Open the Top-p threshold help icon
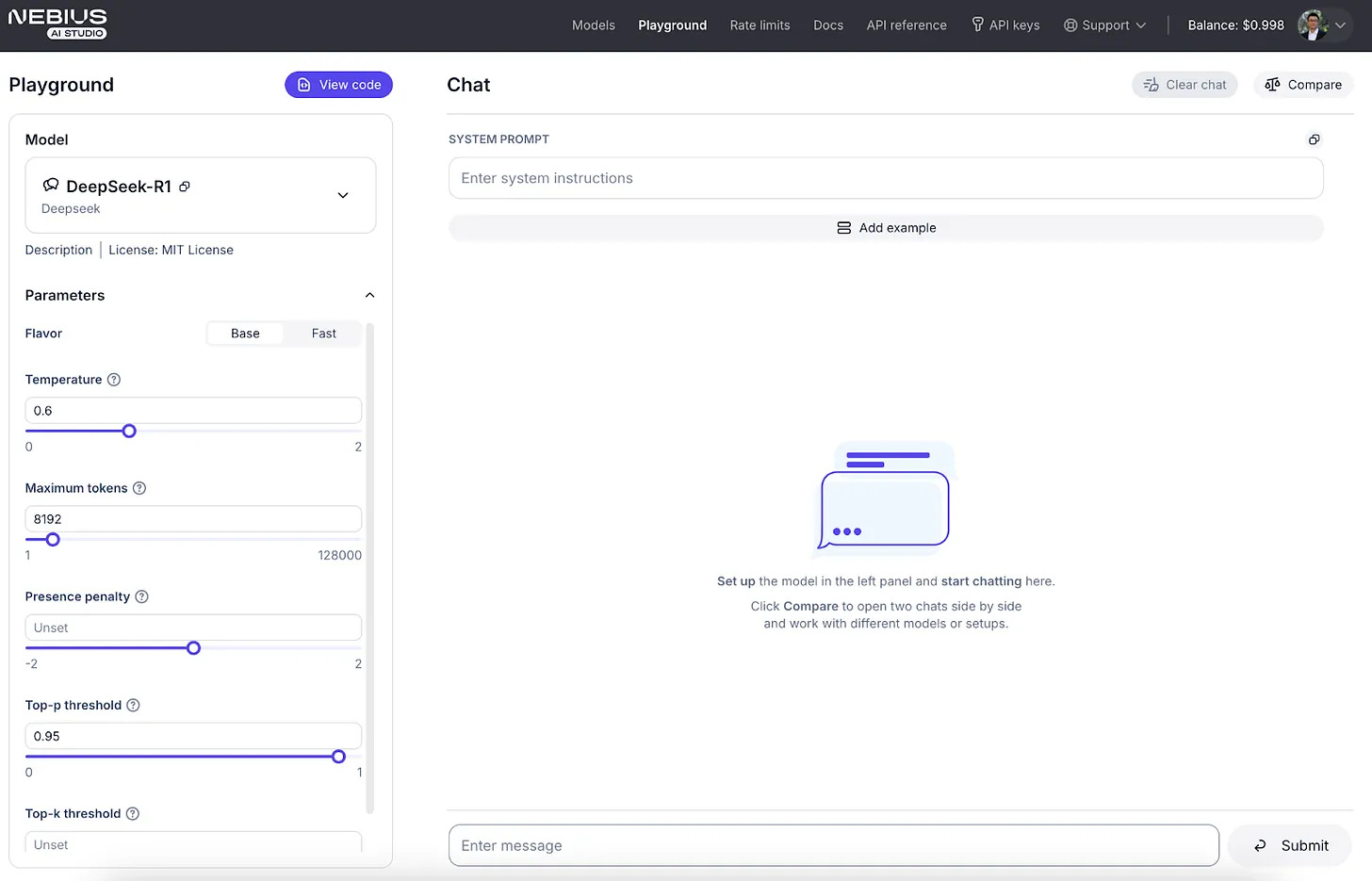The width and height of the screenshot is (1372, 881). click(x=134, y=705)
